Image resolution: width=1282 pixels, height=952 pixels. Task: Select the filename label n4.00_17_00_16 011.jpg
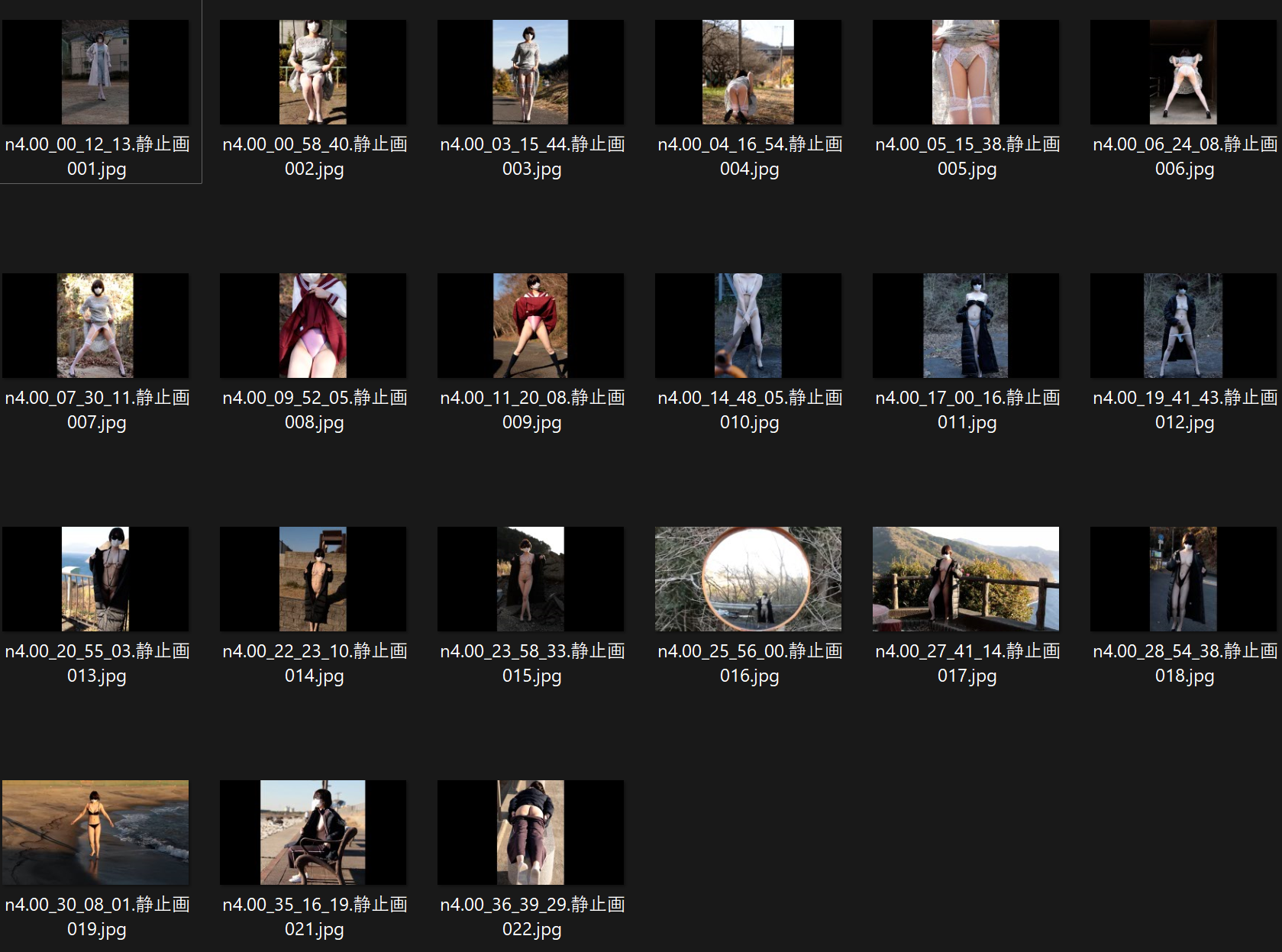(967, 410)
